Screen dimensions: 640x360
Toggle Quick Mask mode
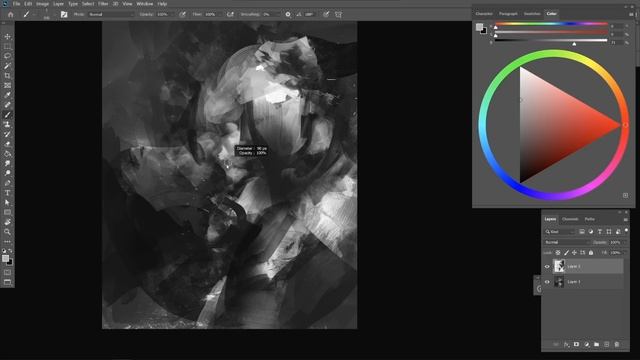7,272
